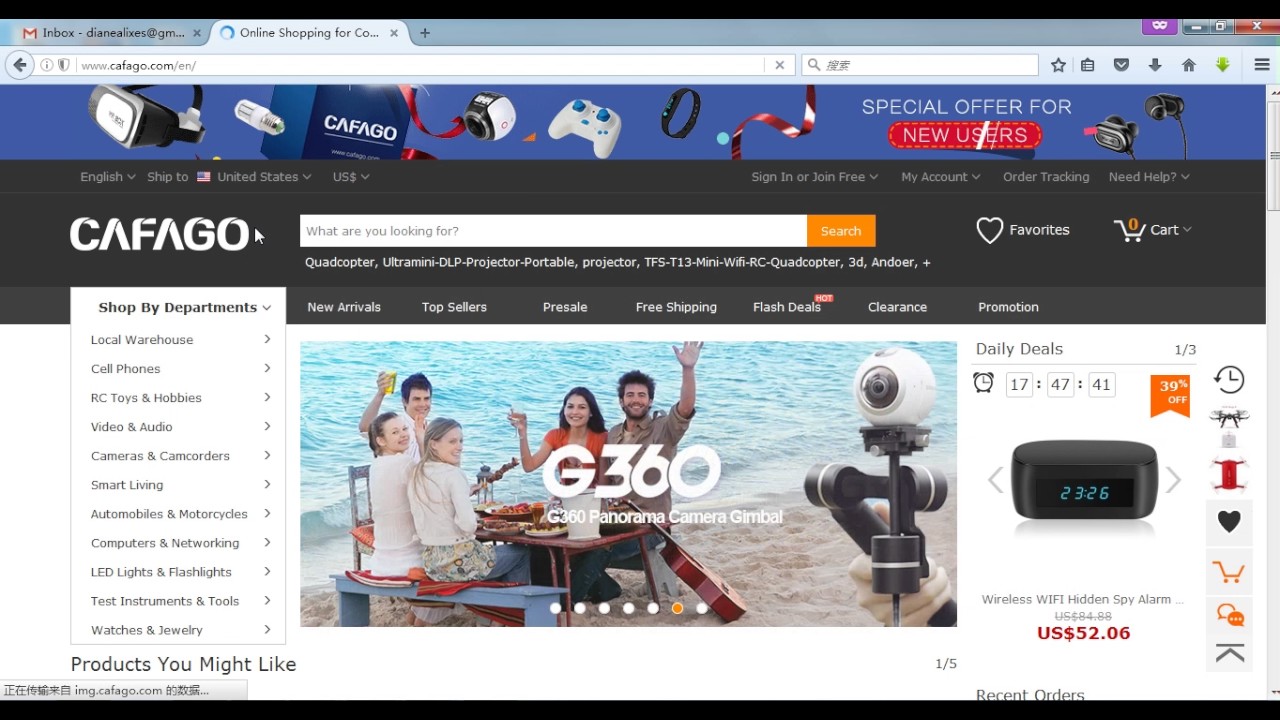The width and height of the screenshot is (1280, 720).
Task: Click the orange cart sidebar icon
Action: [x=1229, y=573]
